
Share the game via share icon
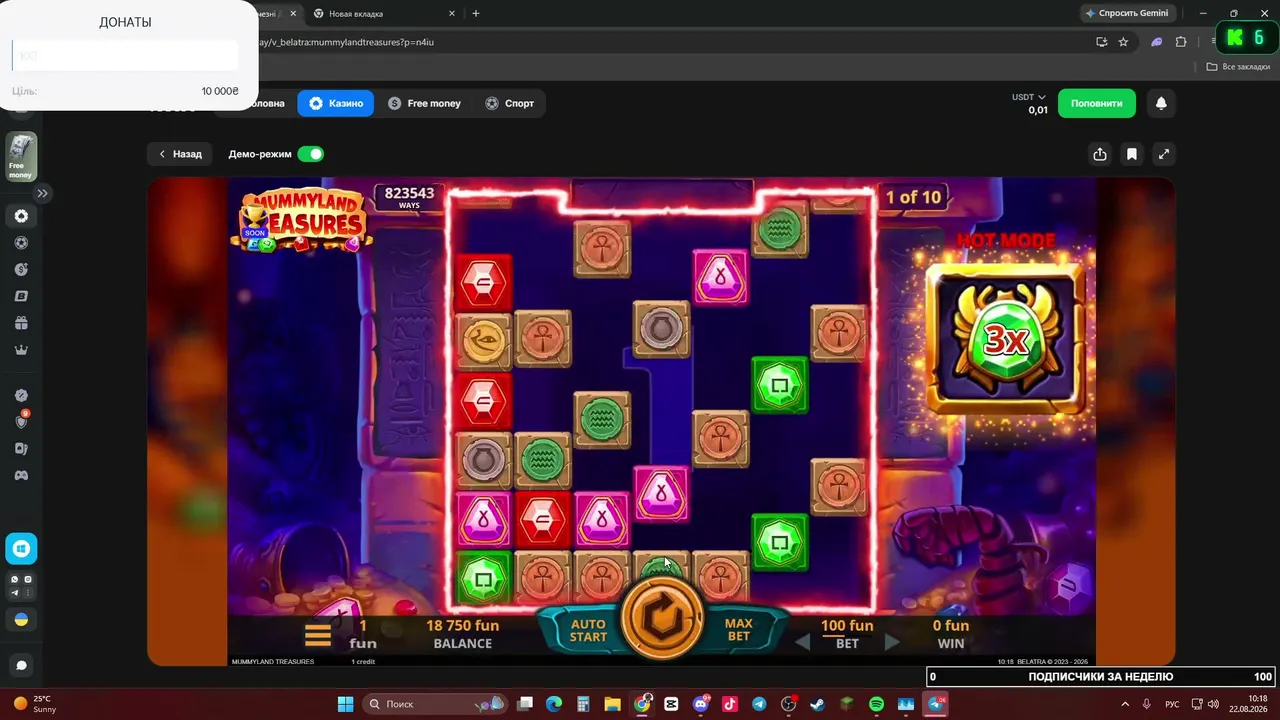(x=1100, y=154)
